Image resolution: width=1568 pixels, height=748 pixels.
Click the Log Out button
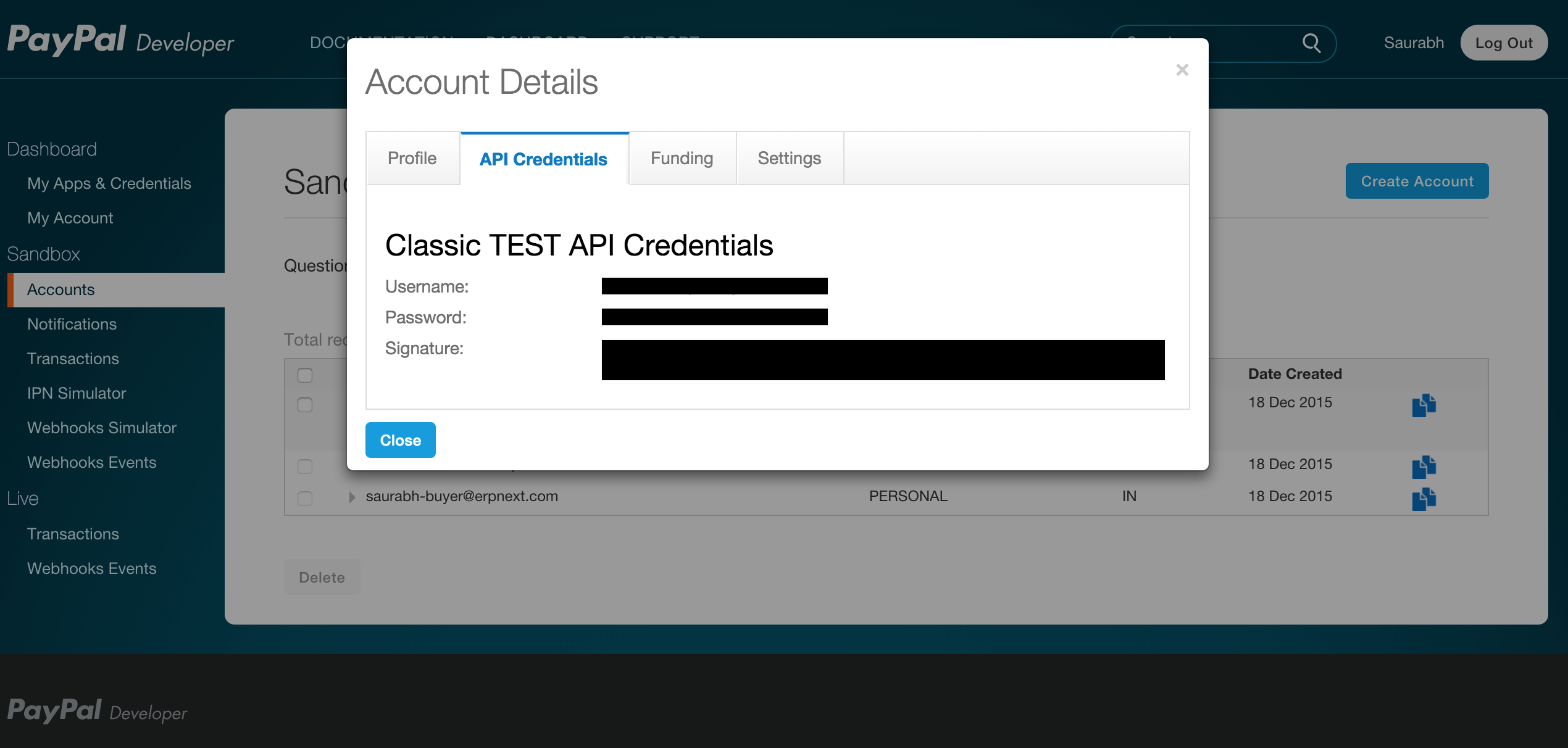click(x=1503, y=43)
